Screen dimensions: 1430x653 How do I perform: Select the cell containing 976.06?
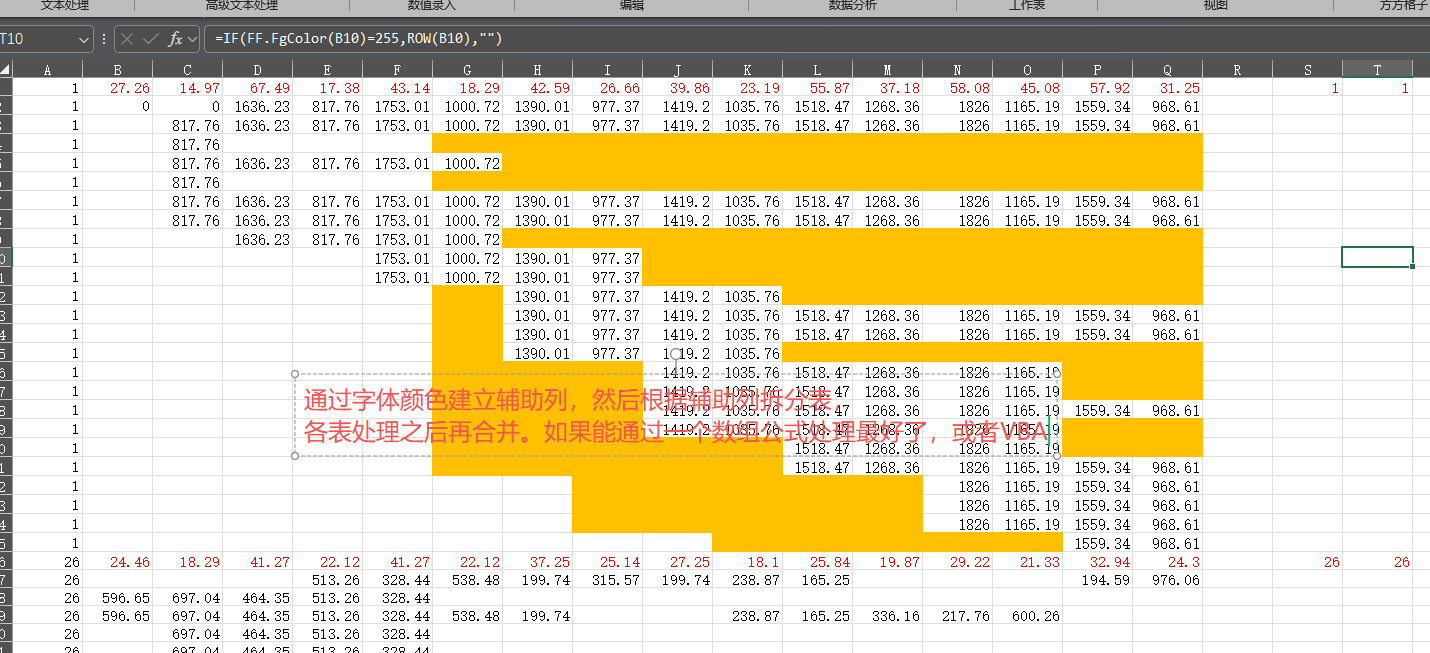point(1166,580)
